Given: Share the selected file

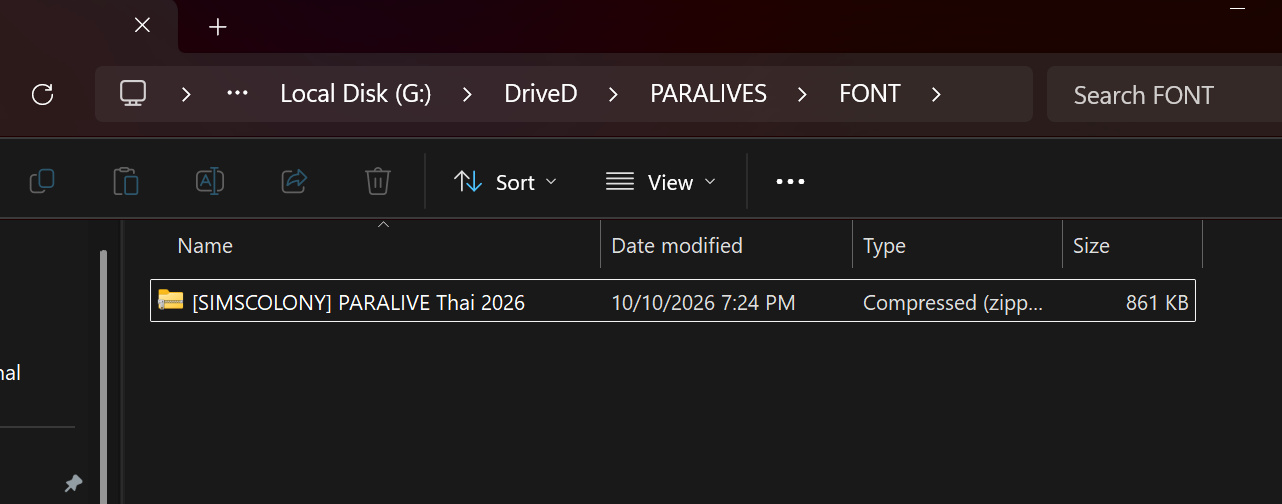Looking at the screenshot, I should (294, 181).
